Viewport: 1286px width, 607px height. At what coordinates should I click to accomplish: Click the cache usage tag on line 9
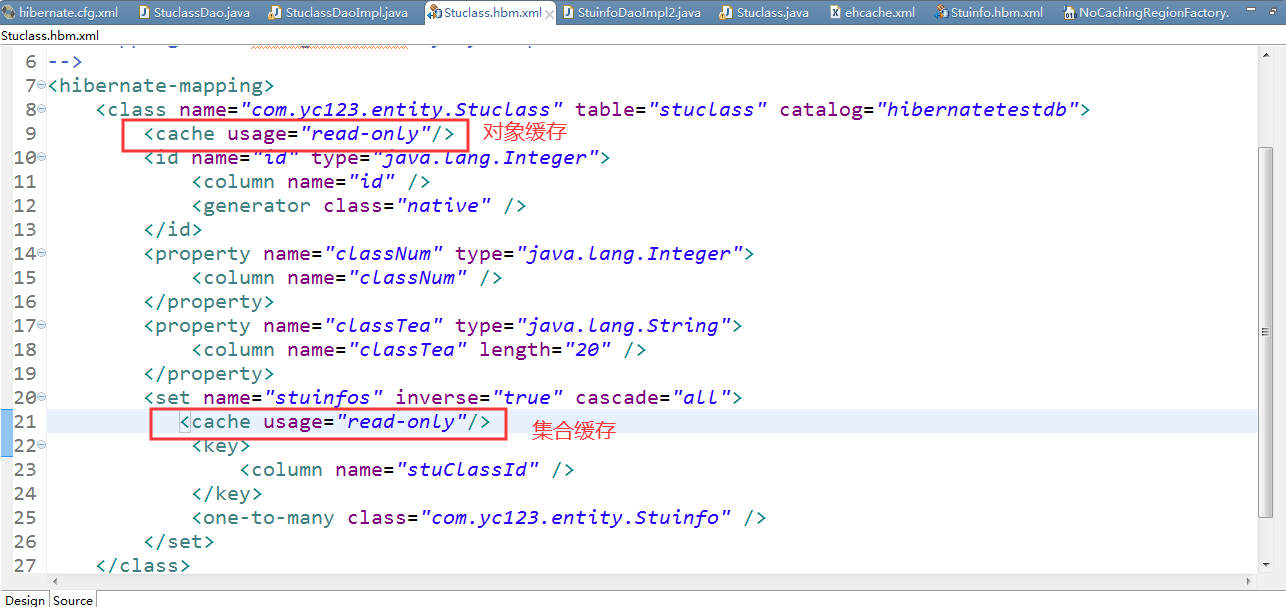(299, 134)
